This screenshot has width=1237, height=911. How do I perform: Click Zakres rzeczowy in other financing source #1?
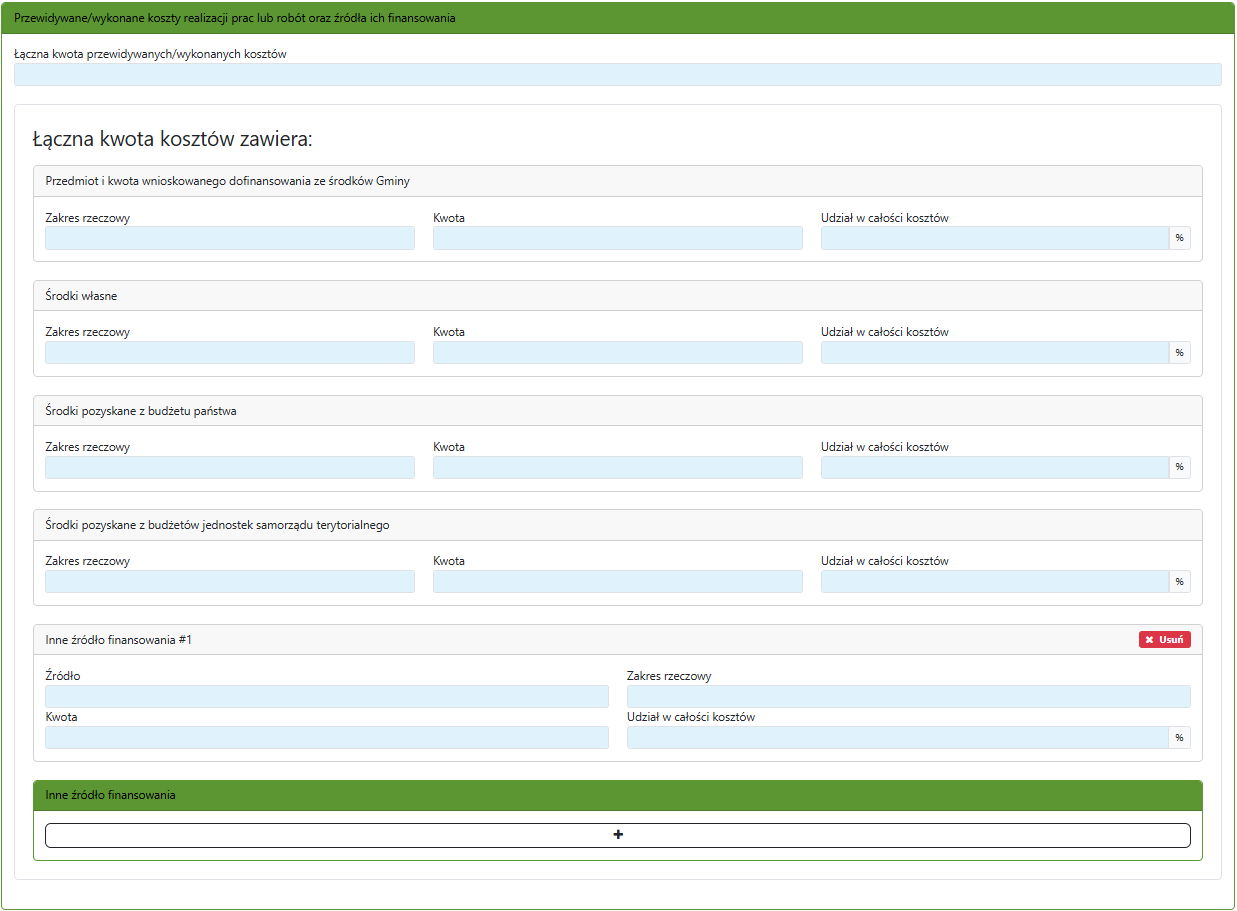point(908,696)
